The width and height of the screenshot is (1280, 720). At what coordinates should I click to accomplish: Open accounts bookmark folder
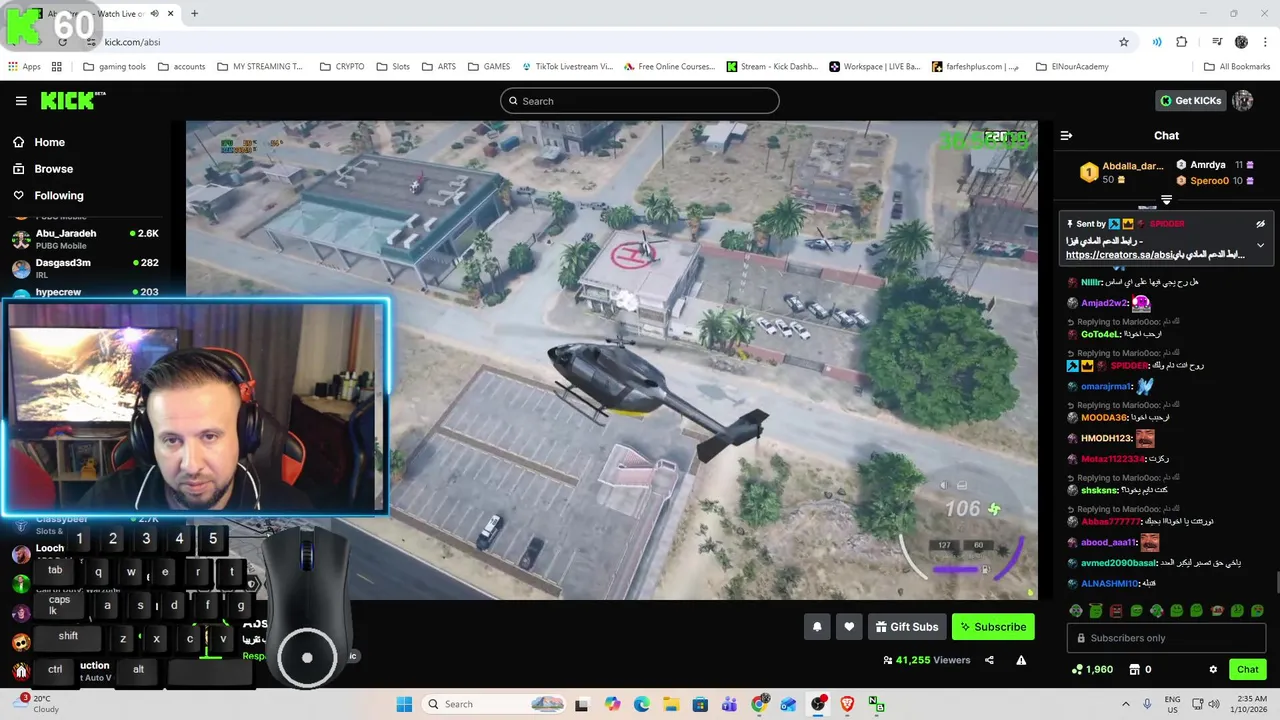[x=181, y=67]
